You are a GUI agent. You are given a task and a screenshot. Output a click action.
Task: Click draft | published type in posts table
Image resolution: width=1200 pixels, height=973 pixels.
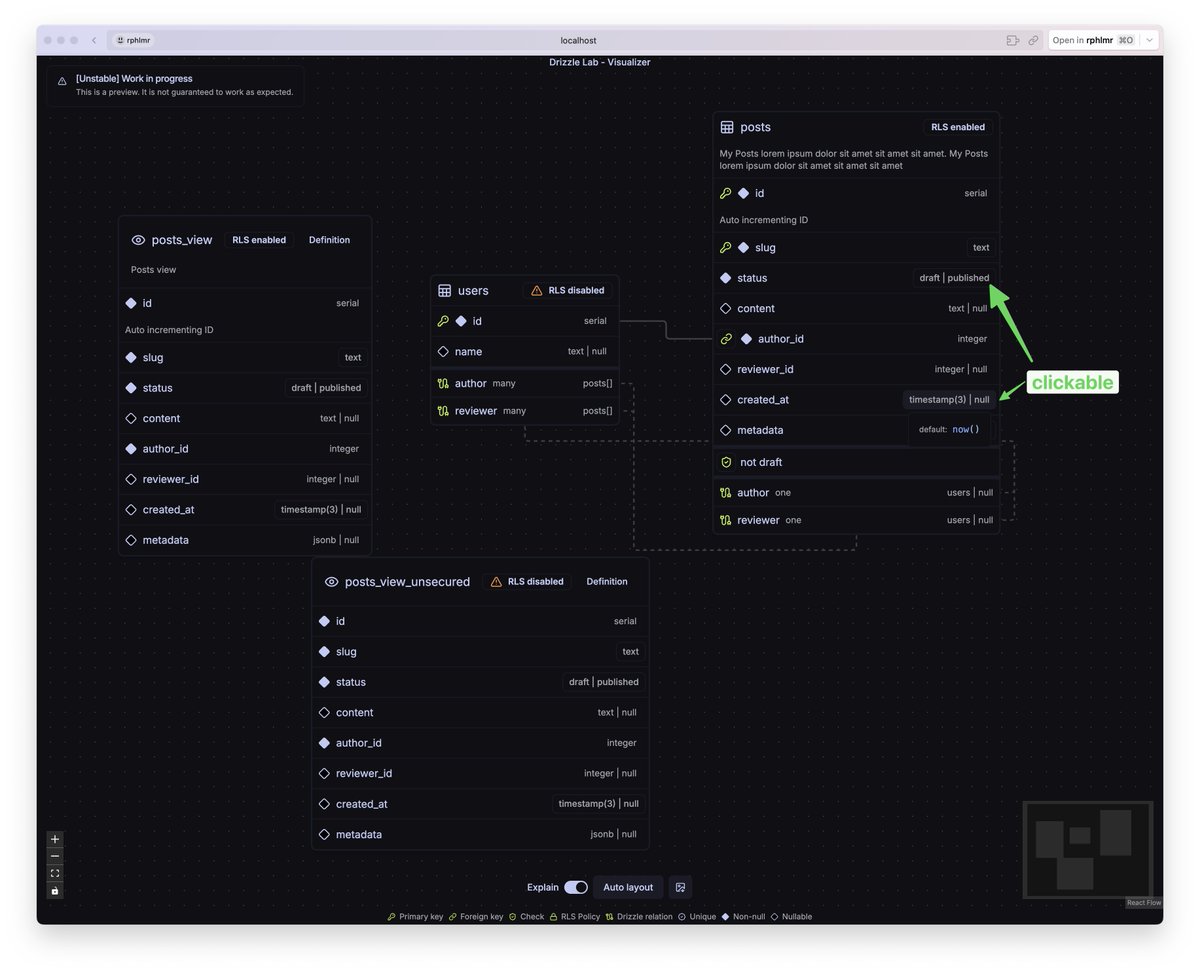click(x=954, y=278)
